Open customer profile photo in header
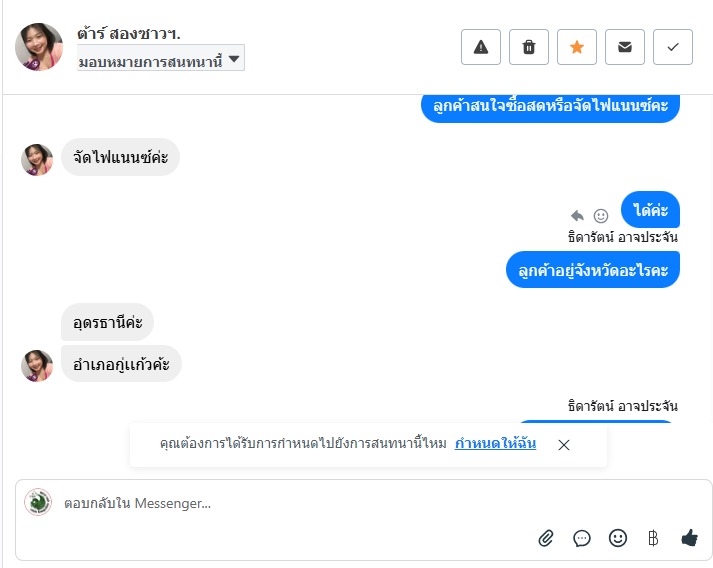Screen dimensions: 713x568 pyautogui.click(x=39, y=47)
